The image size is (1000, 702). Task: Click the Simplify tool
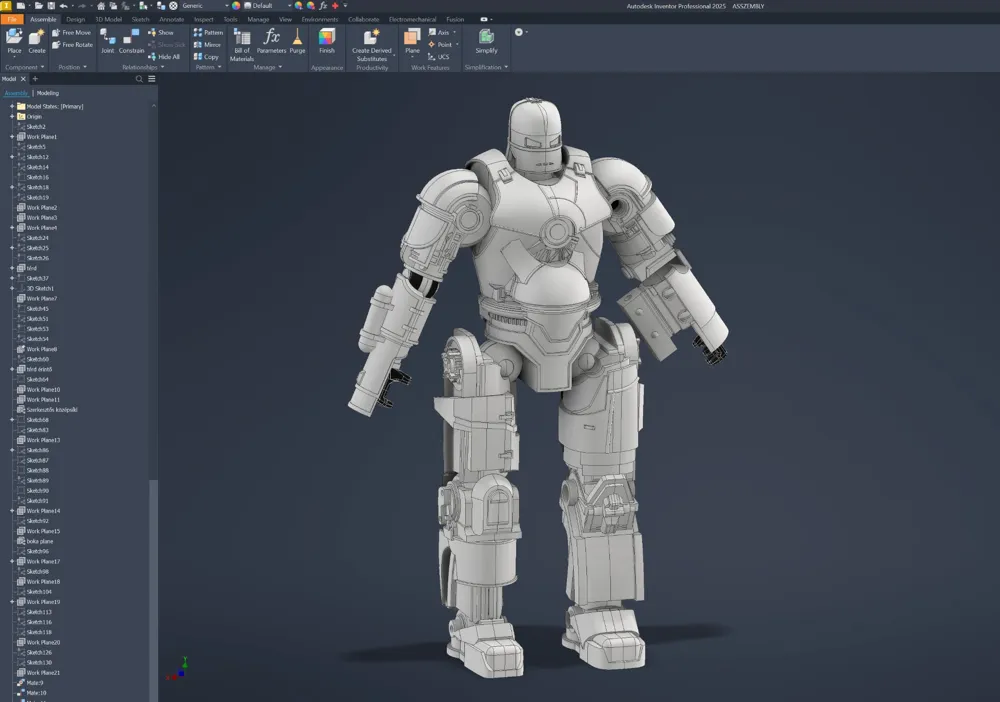[x=486, y=41]
